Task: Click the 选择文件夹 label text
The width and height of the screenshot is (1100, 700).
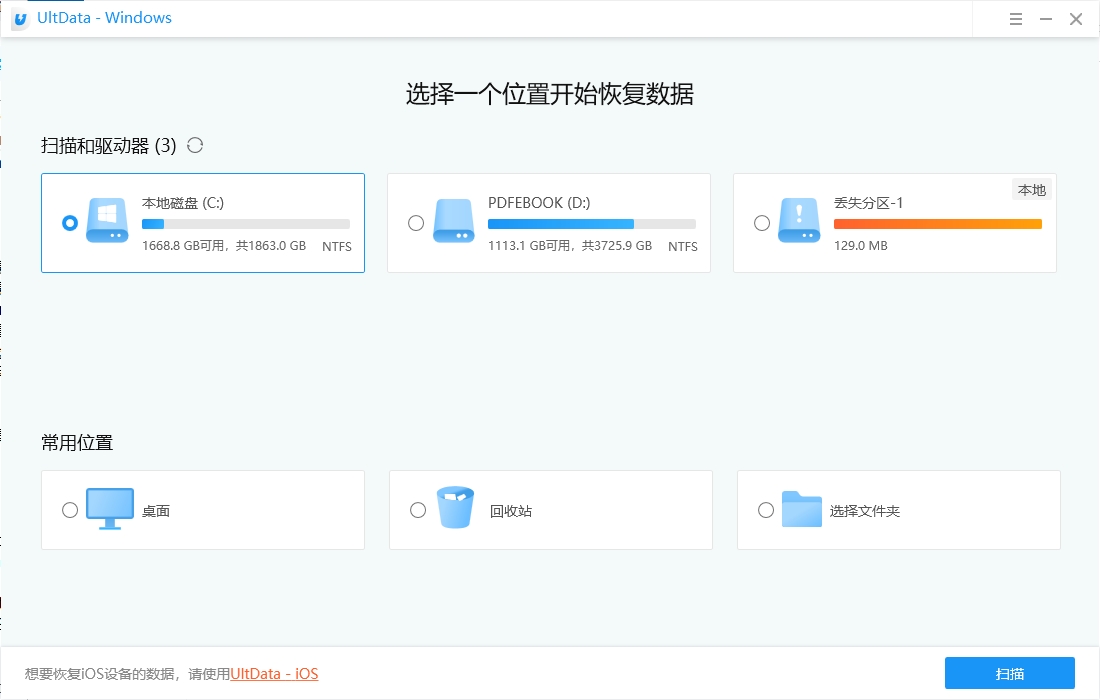Action: (x=864, y=511)
